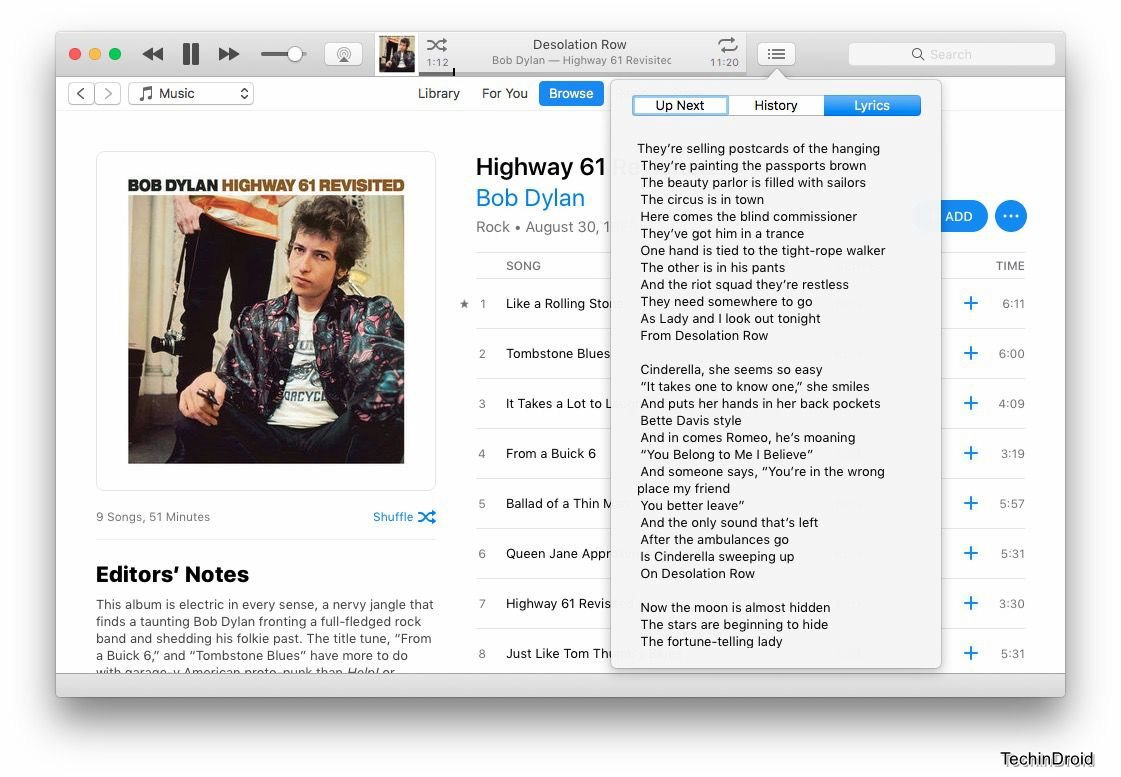Adjust the volume slider knob
The image size is (1121, 777).
coord(295,54)
